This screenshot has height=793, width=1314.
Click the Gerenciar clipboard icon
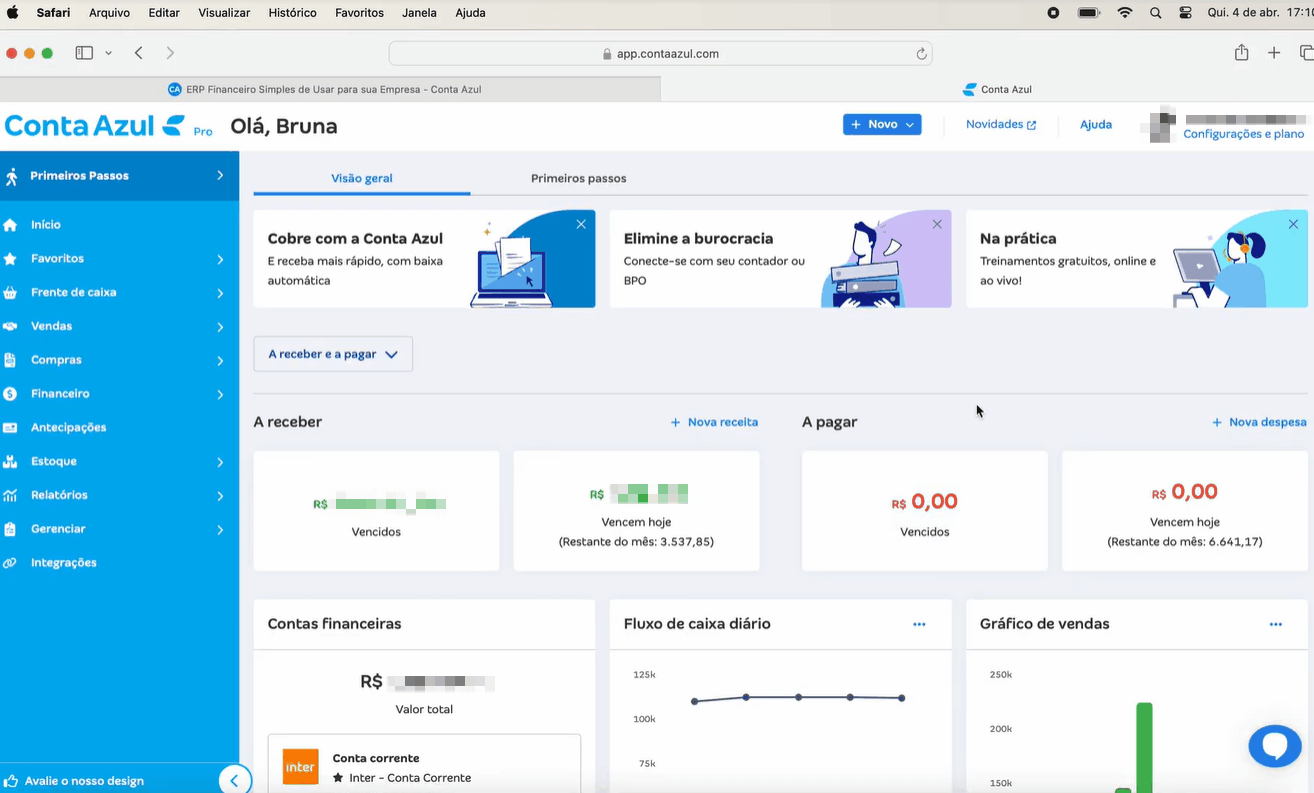click(x=10, y=529)
